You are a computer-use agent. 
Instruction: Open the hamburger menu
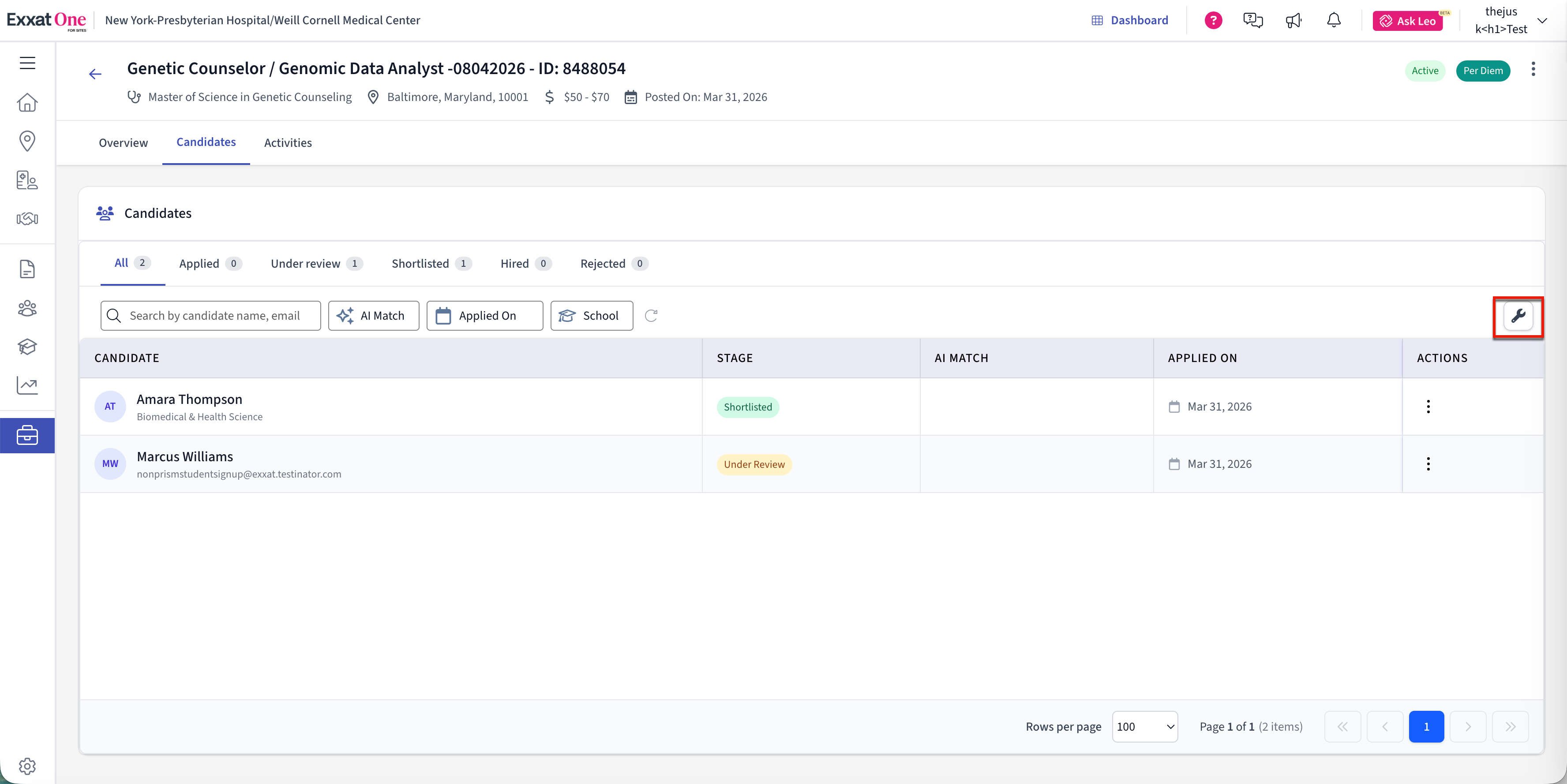tap(27, 63)
